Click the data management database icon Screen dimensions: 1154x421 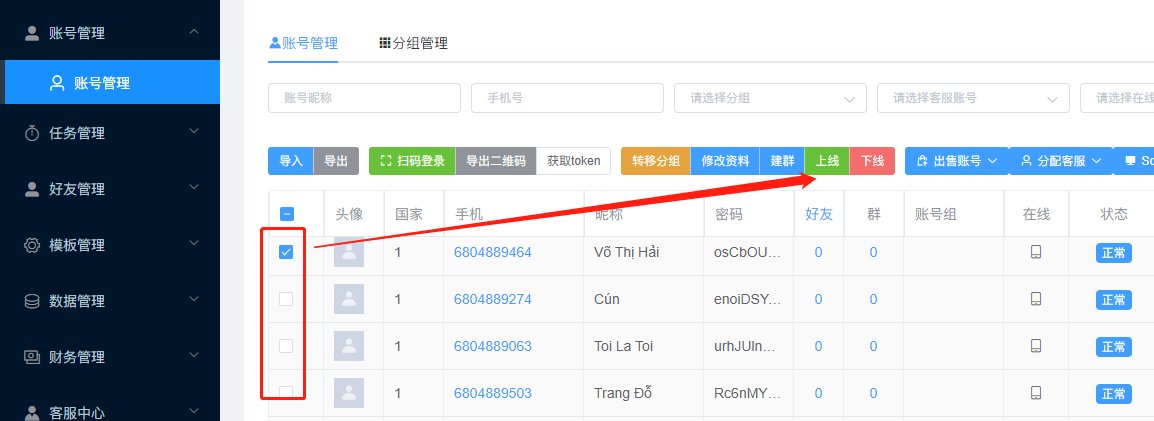coord(32,301)
